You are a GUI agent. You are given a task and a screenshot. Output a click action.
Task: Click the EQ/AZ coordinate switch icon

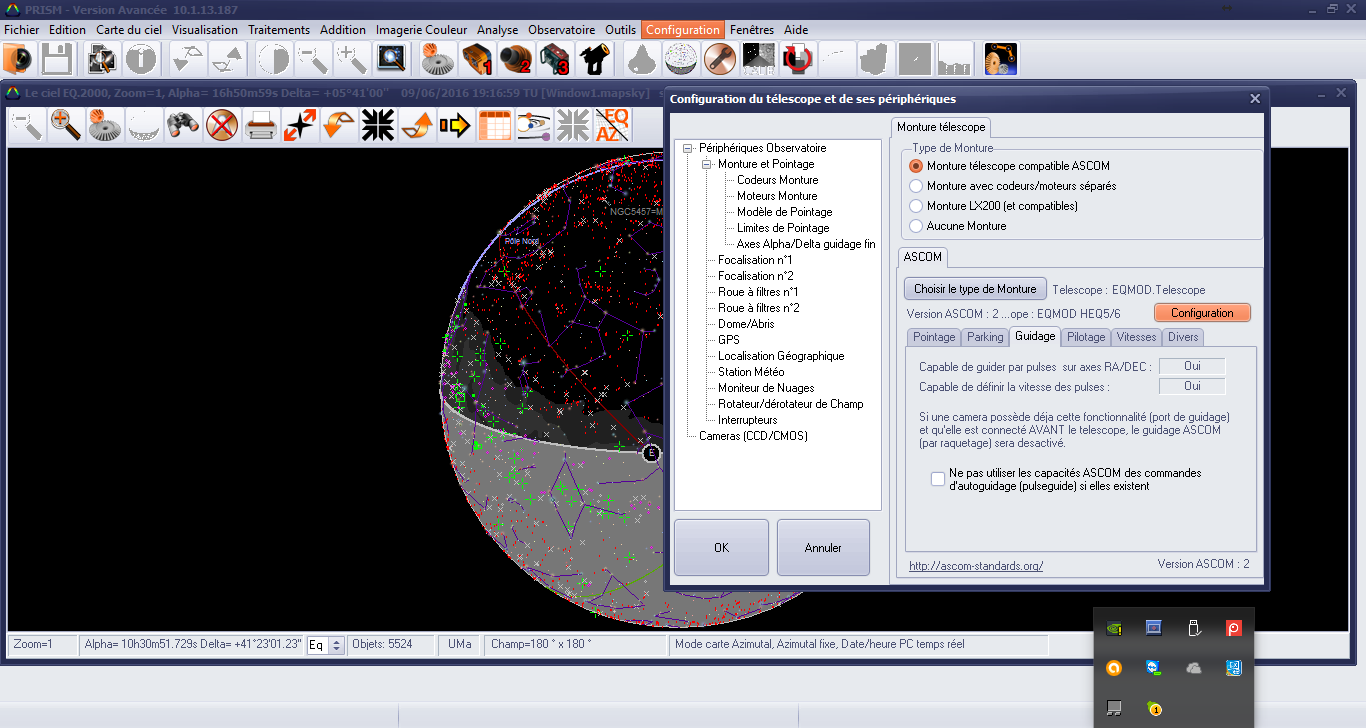(612, 125)
